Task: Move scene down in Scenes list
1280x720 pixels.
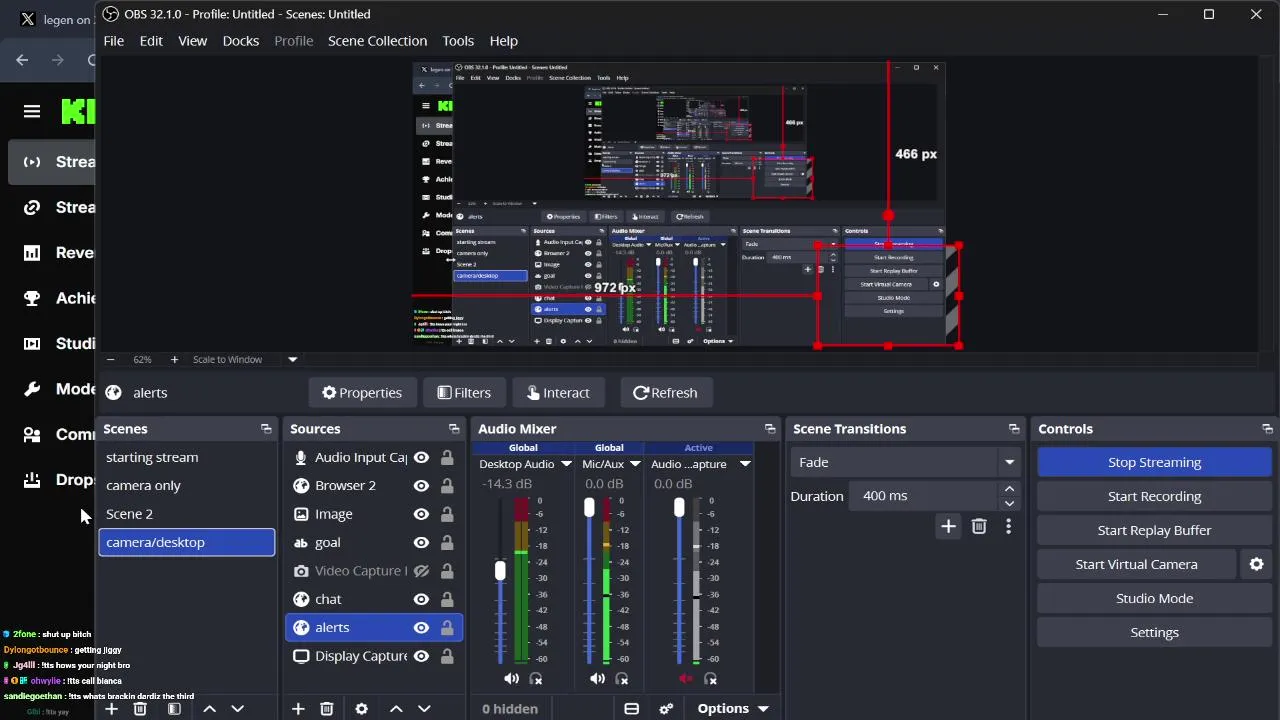Action: (x=237, y=708)
